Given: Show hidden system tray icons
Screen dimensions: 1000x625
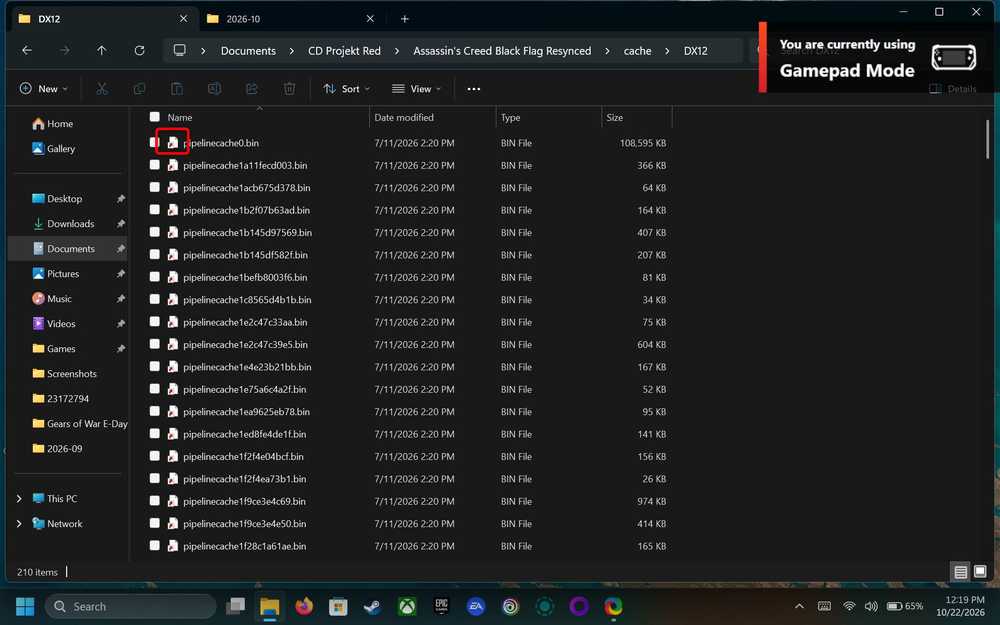Looking at the screenshot, I should 799,606.
